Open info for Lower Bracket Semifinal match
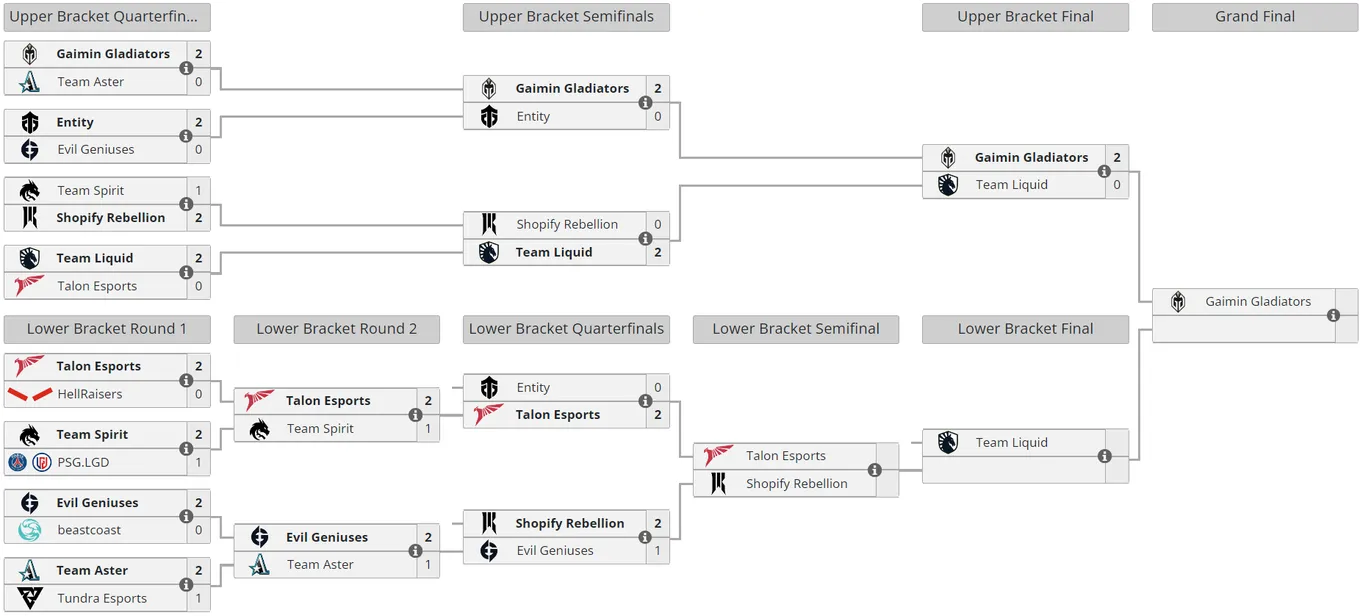This screenshot has width=1360, height=616. (x=874, y=470)
